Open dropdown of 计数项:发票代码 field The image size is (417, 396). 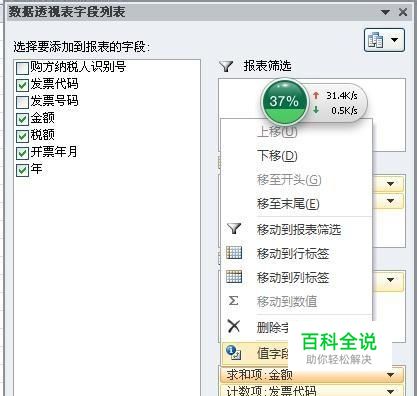[x=390, y=391]
